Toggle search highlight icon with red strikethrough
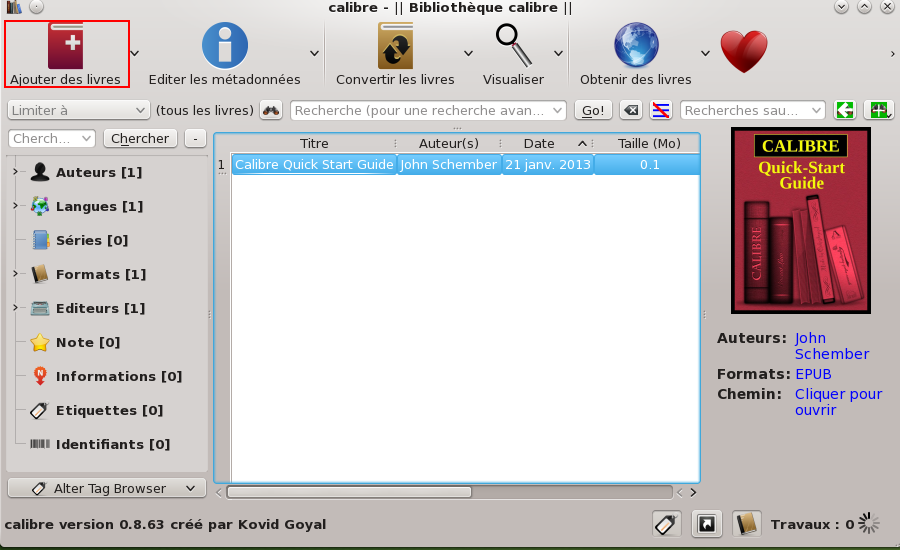 coord(661,110)
